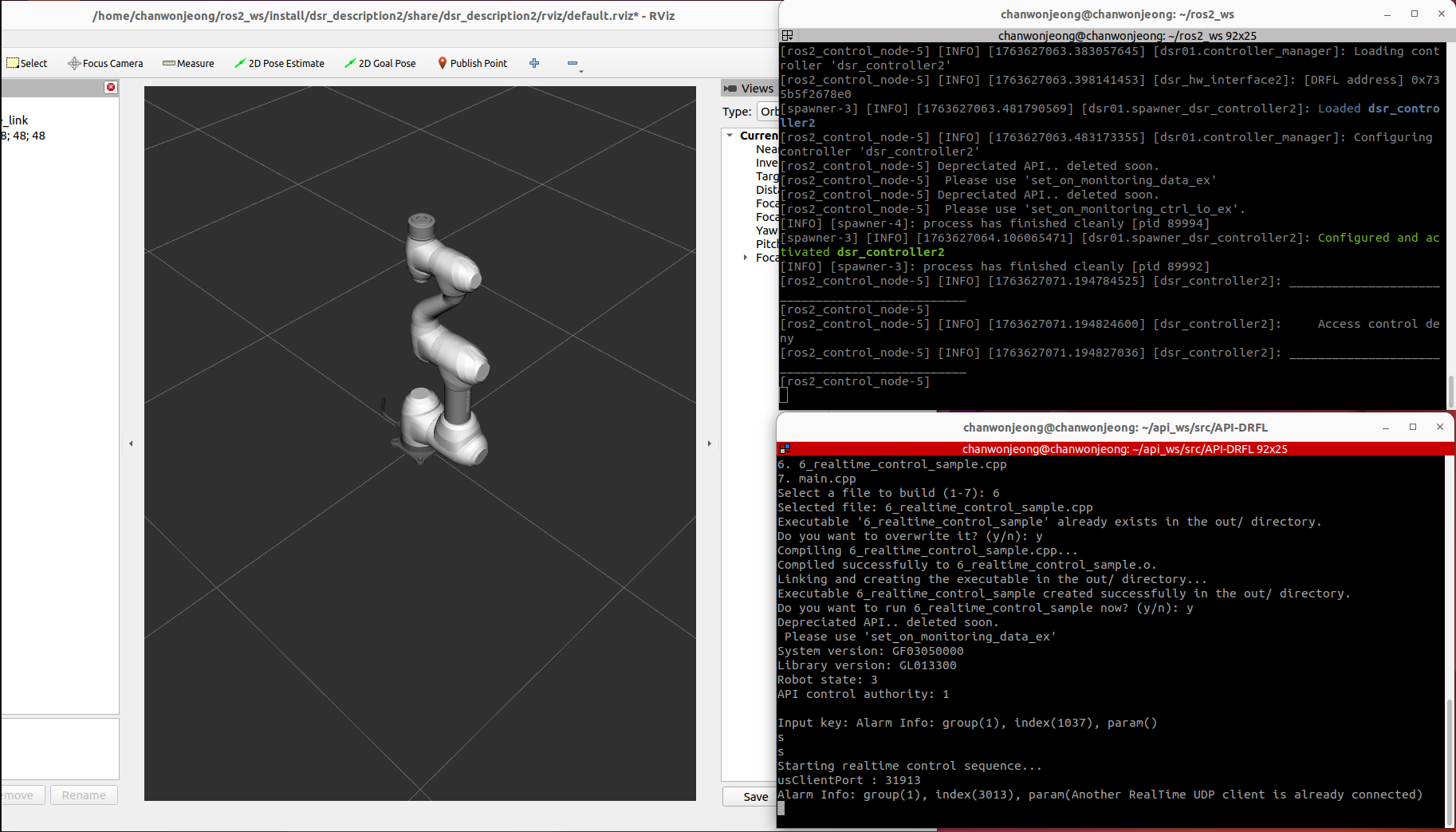
Task: Click the API-DRFL terminal scrollbar
Action: (x=1449, y=759)
